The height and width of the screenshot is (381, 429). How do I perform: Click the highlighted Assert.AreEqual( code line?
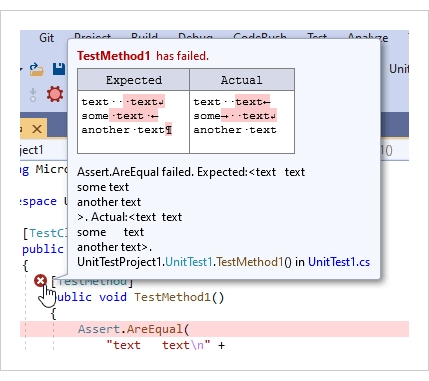click(x=214, y=329)
